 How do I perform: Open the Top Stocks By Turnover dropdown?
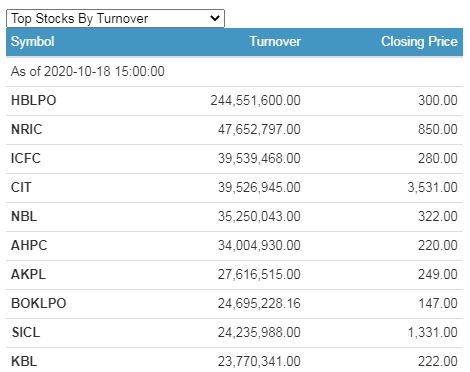(115, 18)
